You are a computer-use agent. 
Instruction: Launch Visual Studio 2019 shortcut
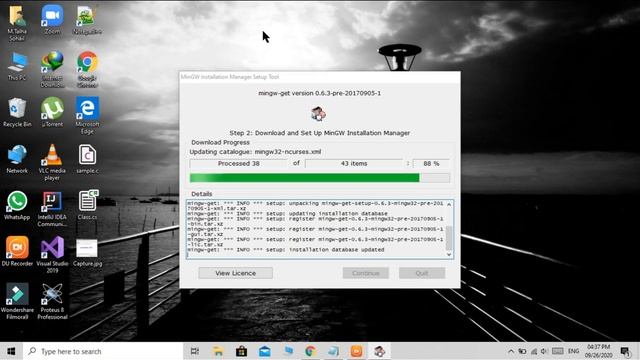point(52,255)
